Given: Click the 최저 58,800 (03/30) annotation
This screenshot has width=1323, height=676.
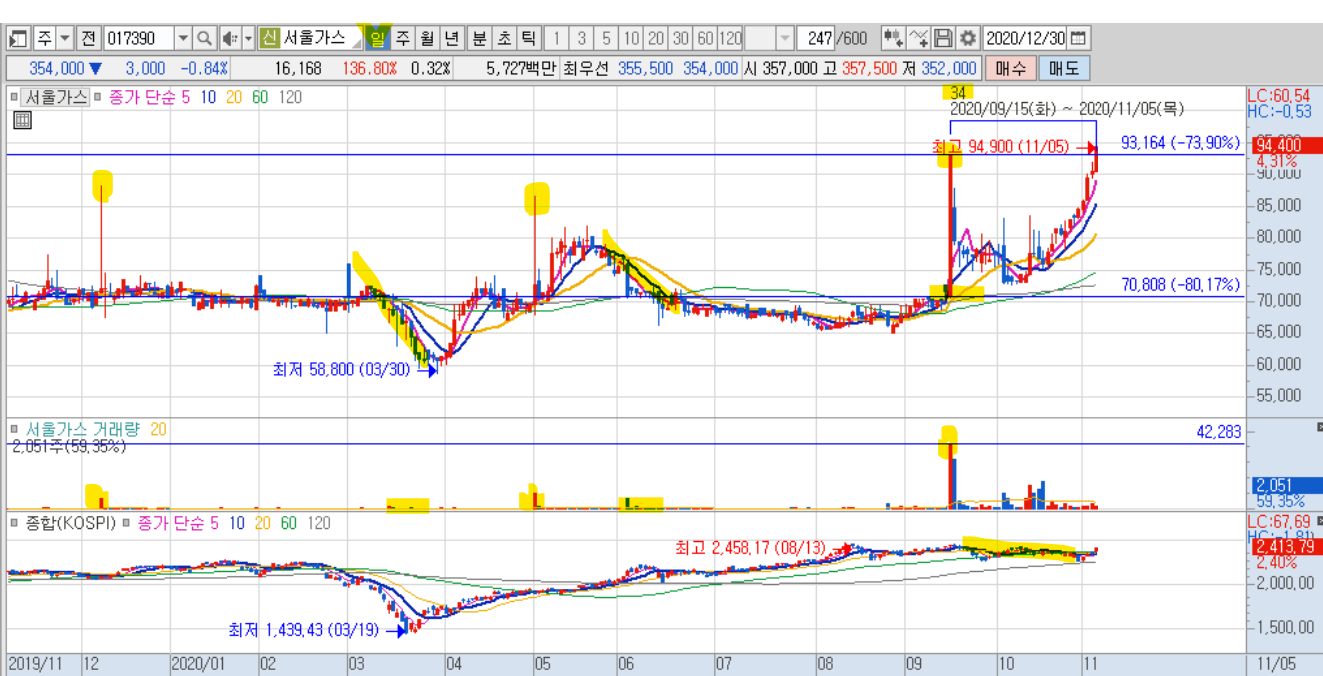Looking at the screenshot, I should pos(342,369).
